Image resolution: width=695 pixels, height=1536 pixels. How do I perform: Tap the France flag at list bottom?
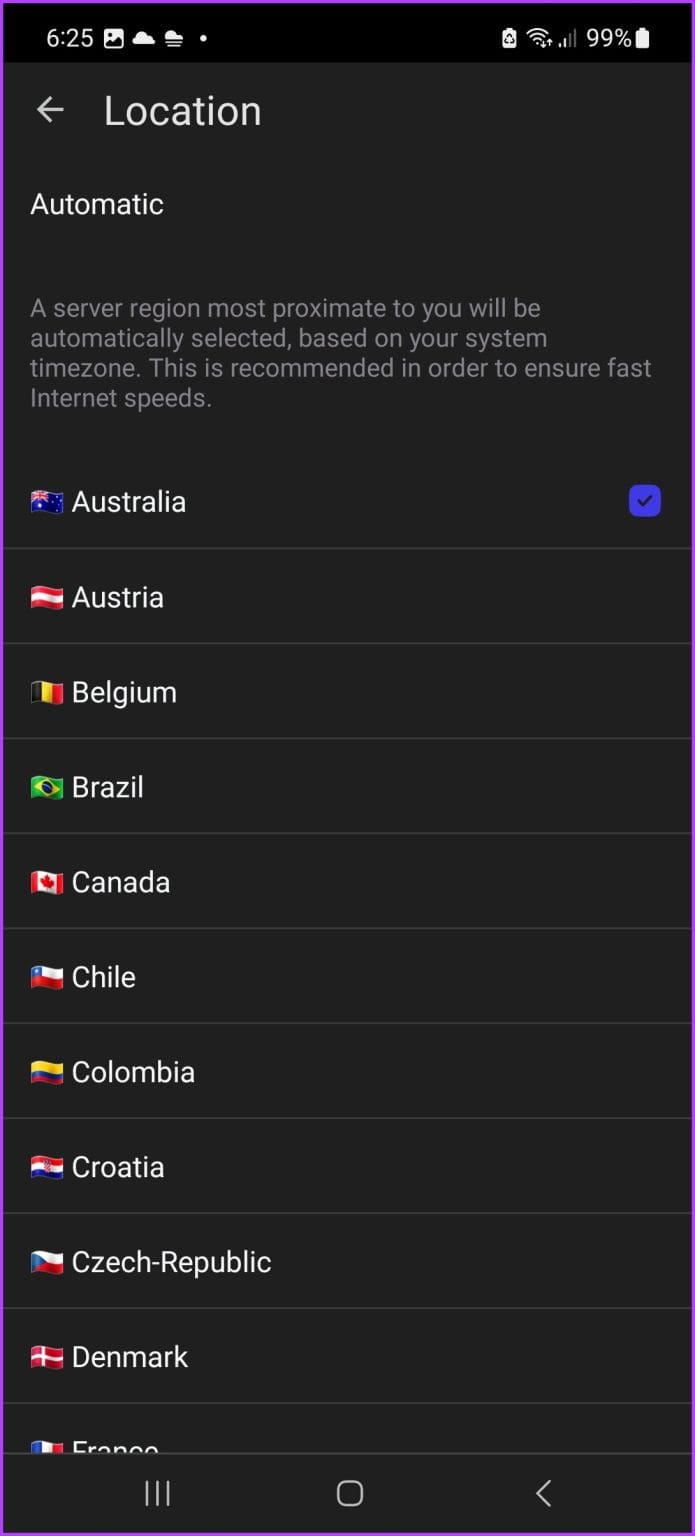point(45,1446)
